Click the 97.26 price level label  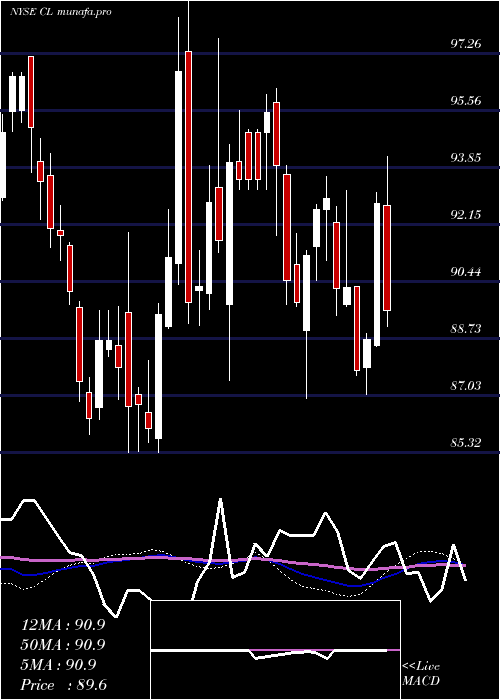pyautogui.click(x=467, y=44)
